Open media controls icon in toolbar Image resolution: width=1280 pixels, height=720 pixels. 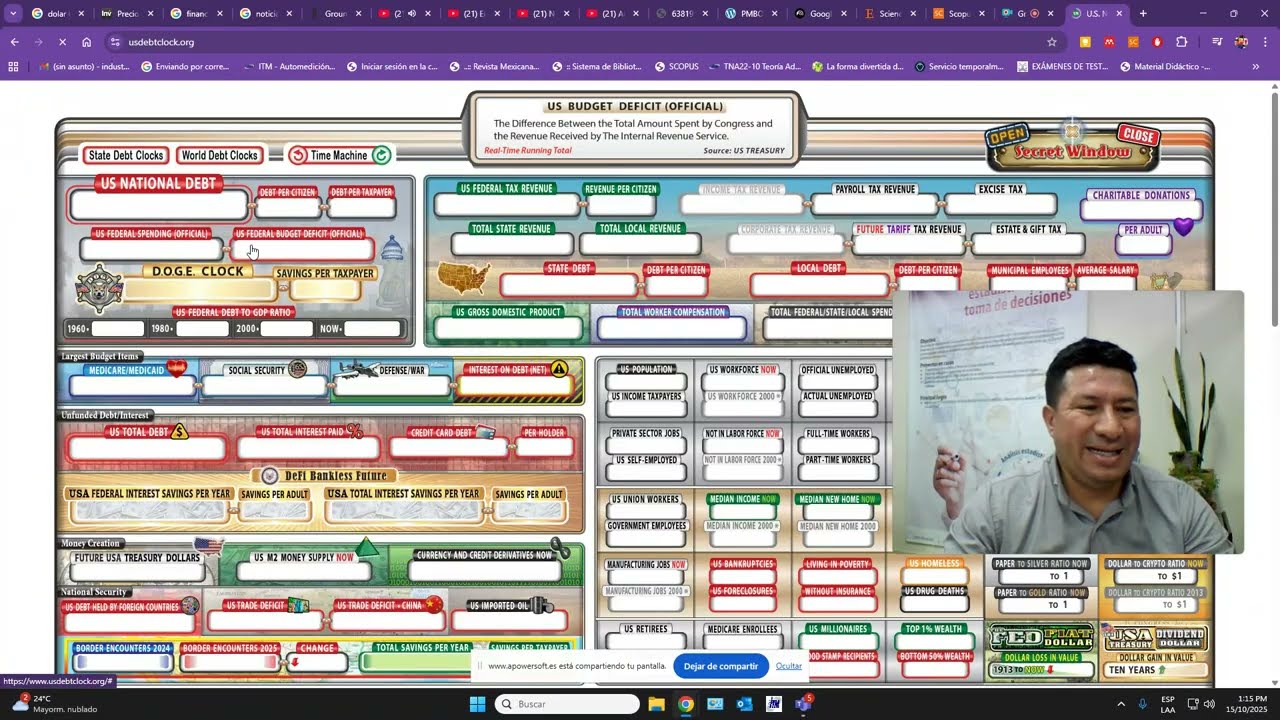1217,42
